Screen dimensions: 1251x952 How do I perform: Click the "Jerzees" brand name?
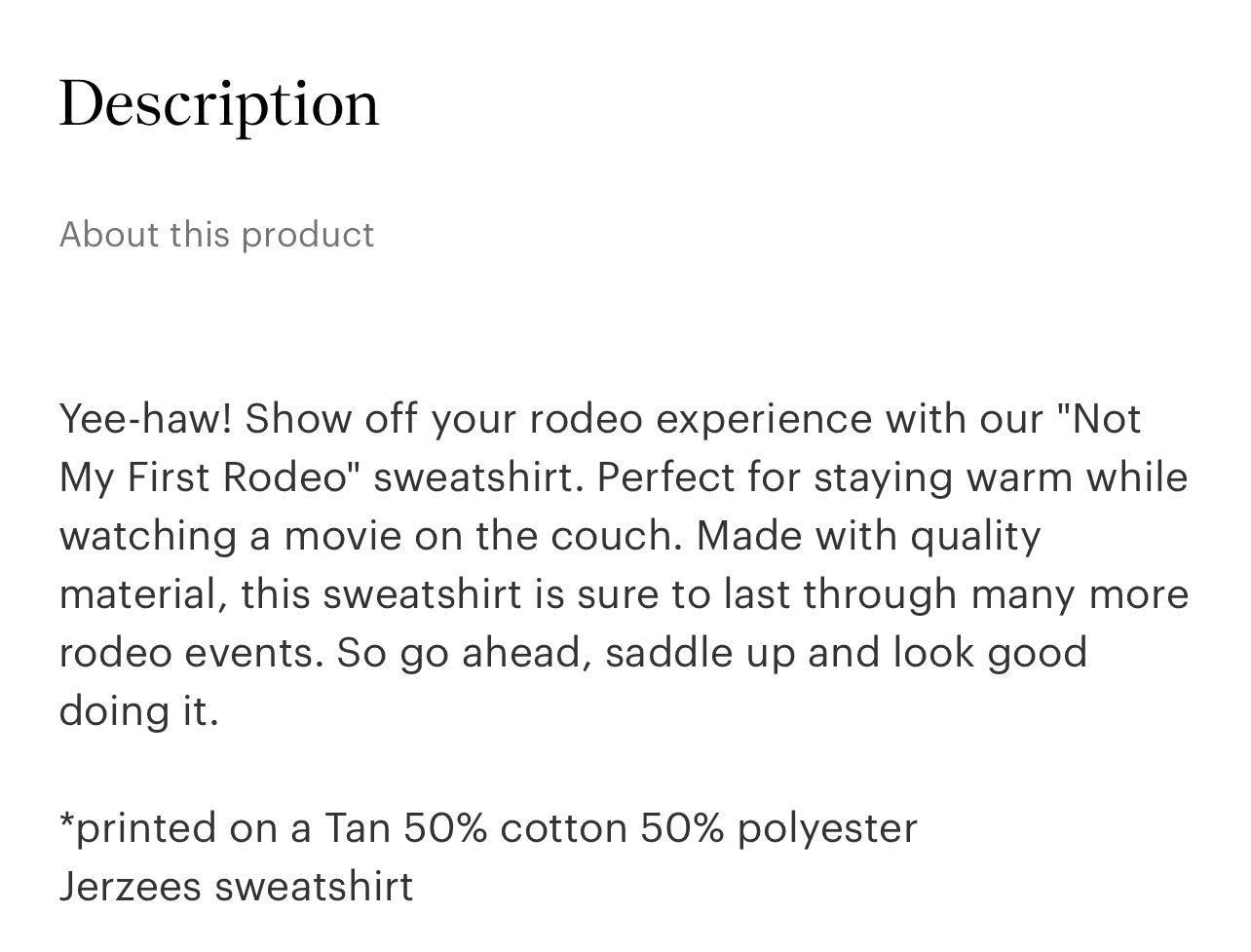pyautogui.click(x=130, y=887)
